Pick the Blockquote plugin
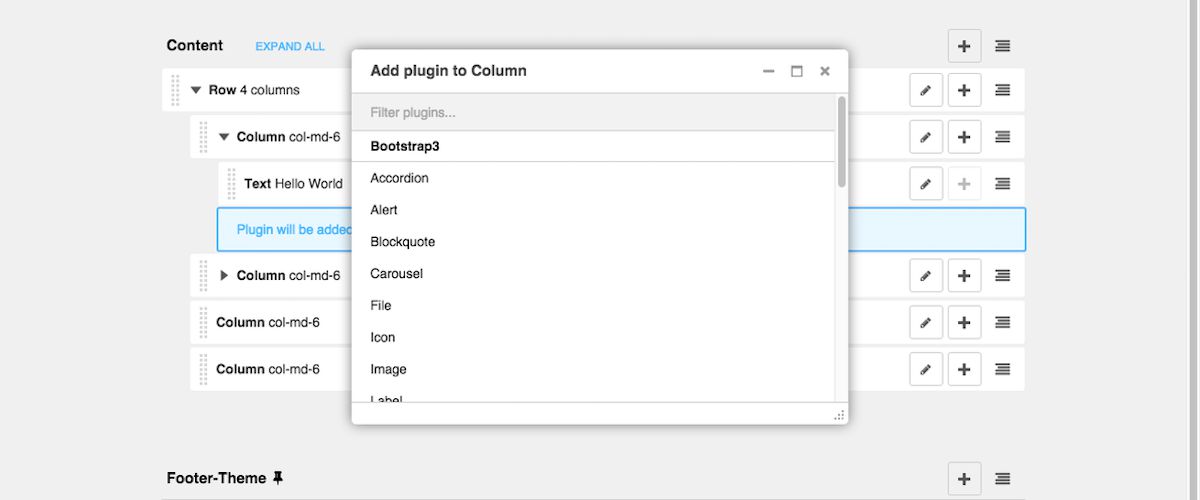 [402, 242]
